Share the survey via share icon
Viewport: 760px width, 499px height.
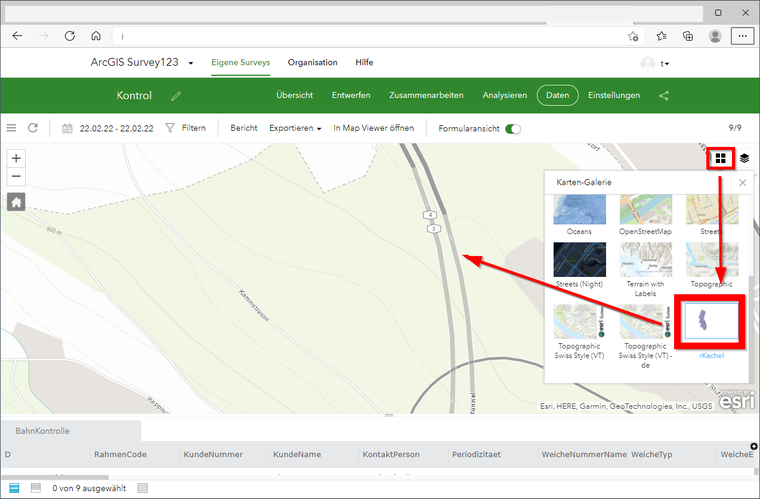click(x=664, y=95)
